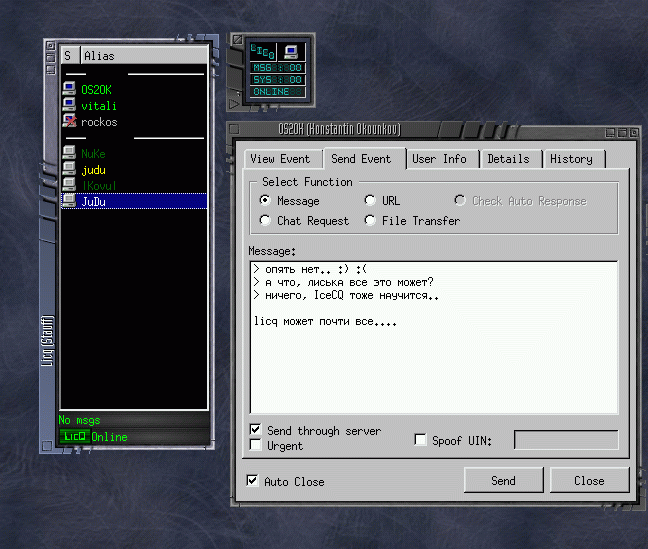648x549 pixels.
Task: Click the triangle arrow on the dock applet frame
Action: [x=234, y=103]
